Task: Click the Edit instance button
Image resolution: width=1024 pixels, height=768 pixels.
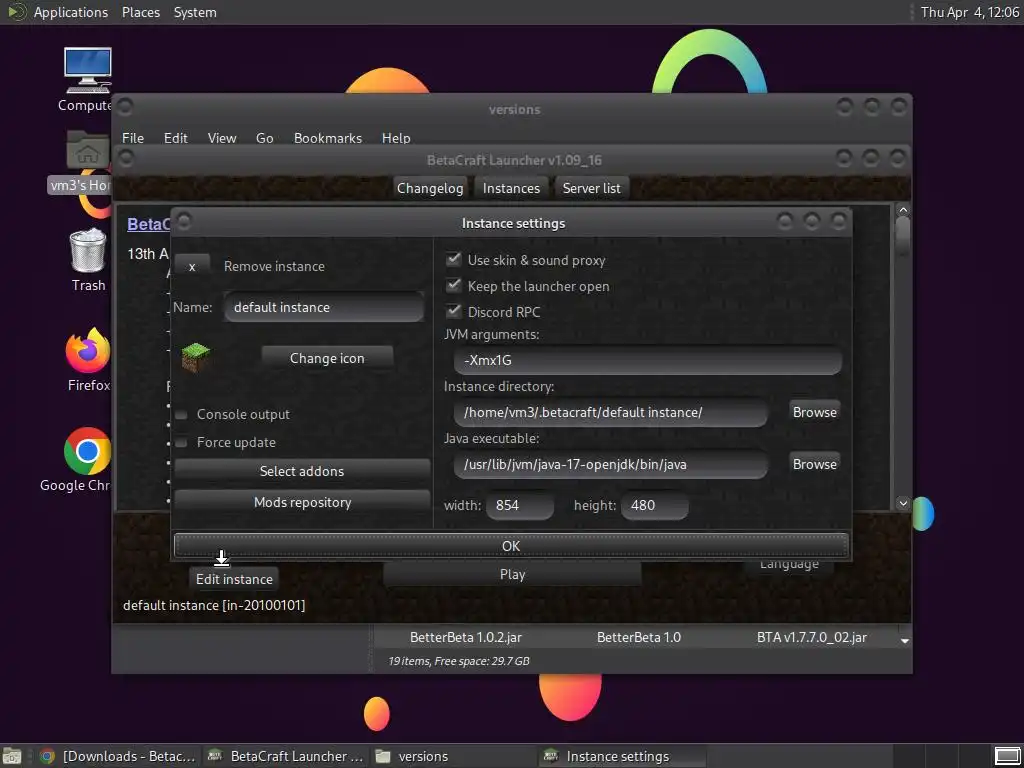Action: pyautogui.click(x=234, y=579)
